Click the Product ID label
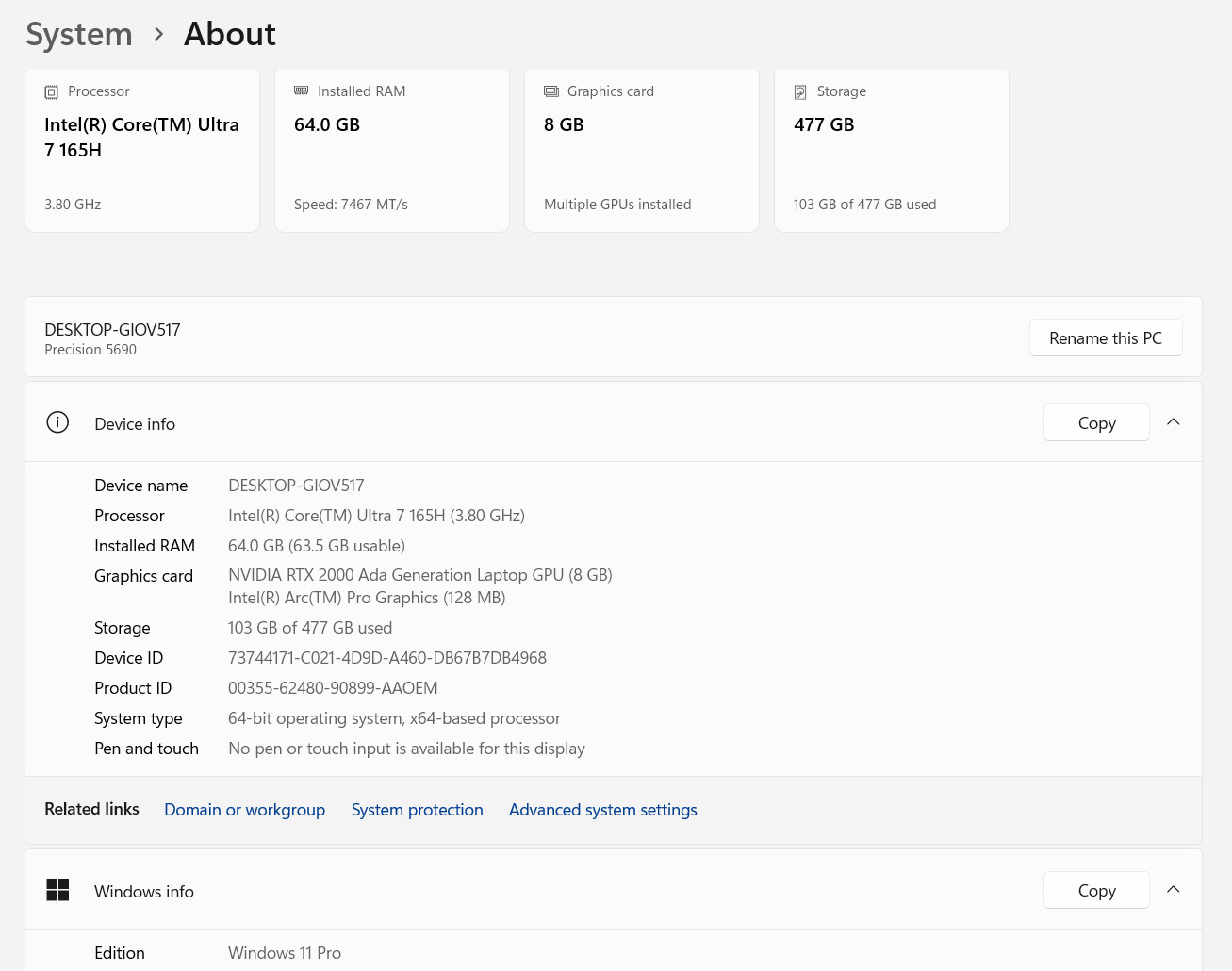The height and width of the screenshot is (971, 1232). point(133,688)
